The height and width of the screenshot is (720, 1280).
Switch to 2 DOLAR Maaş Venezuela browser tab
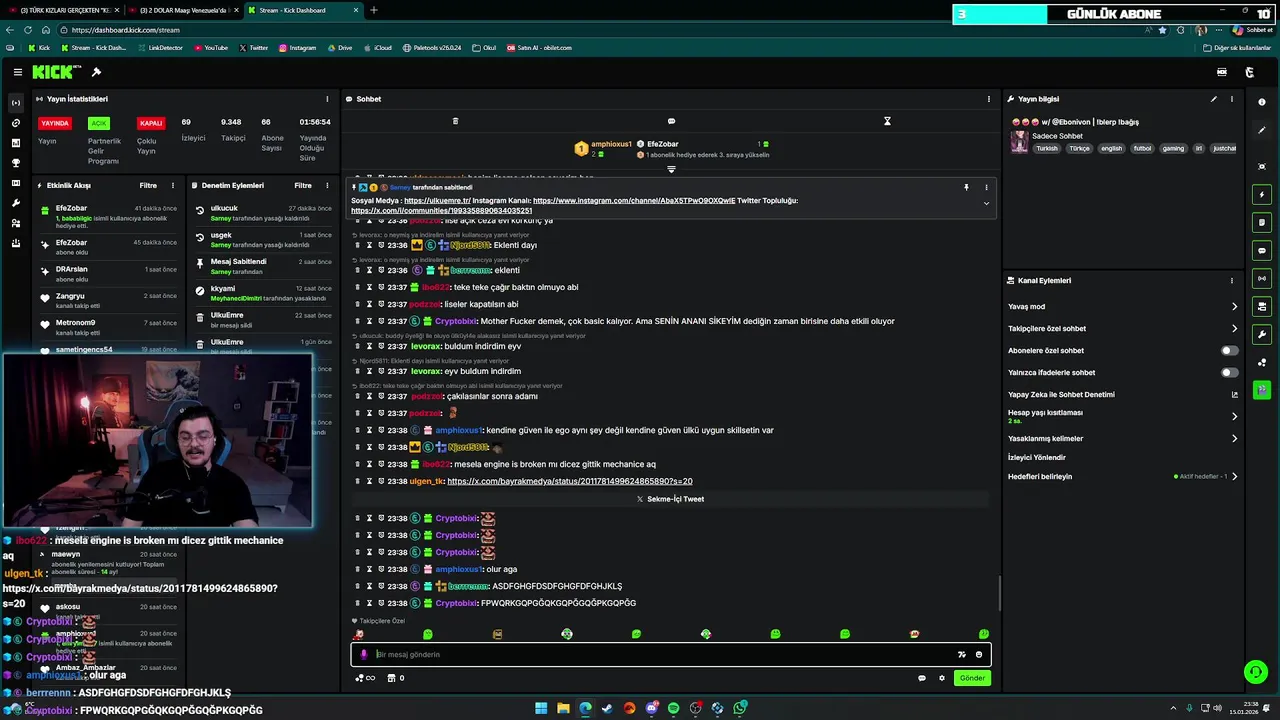pos(183,10)
